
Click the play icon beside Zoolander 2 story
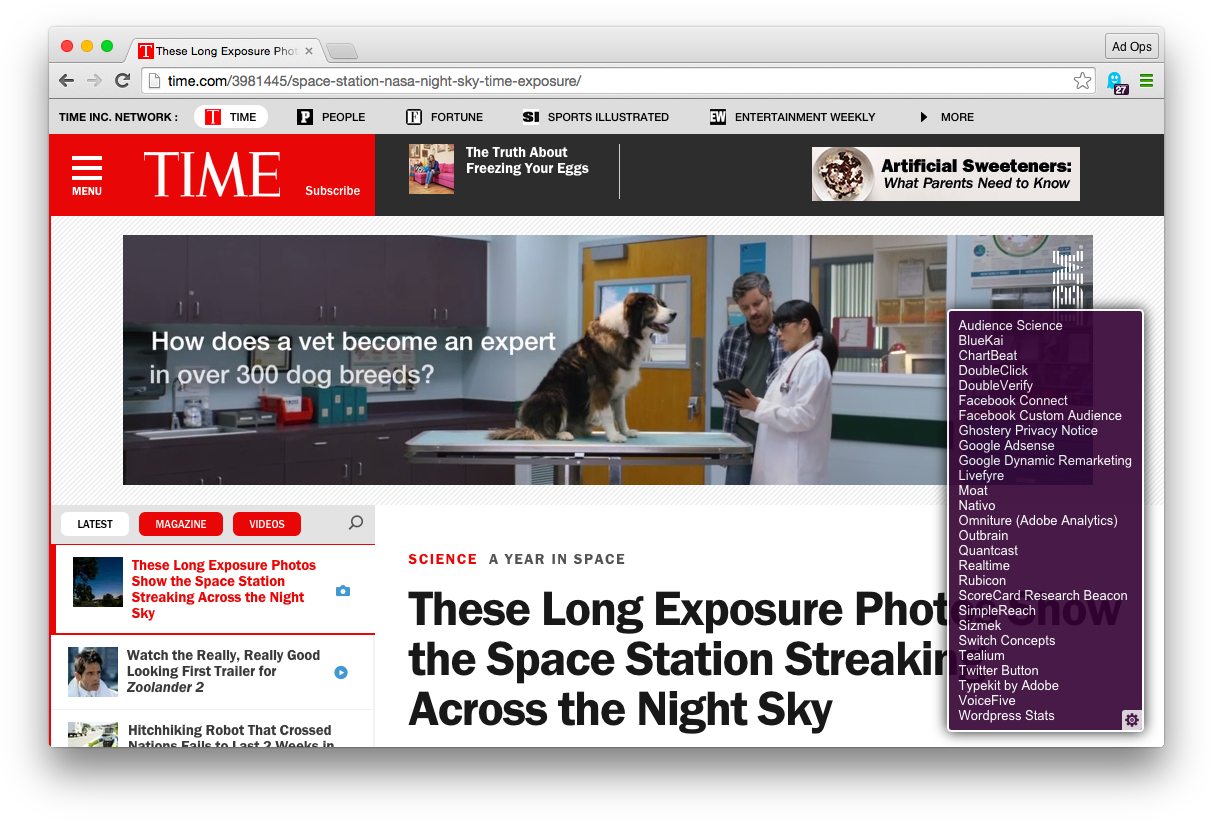341,673
